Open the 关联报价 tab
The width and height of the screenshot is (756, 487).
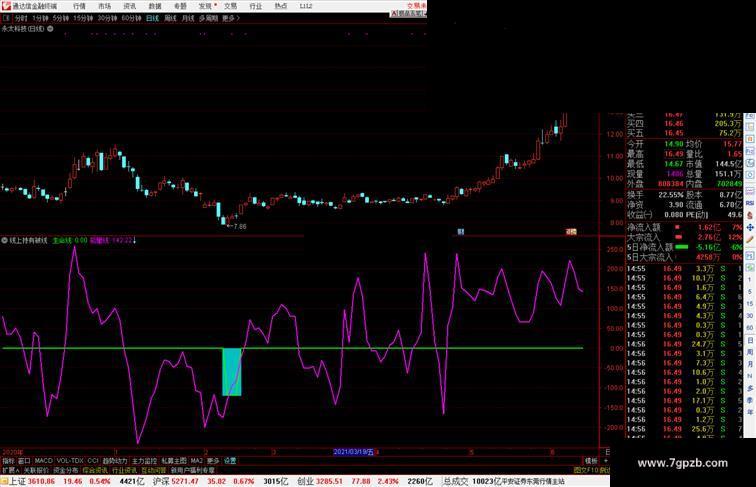36,470
